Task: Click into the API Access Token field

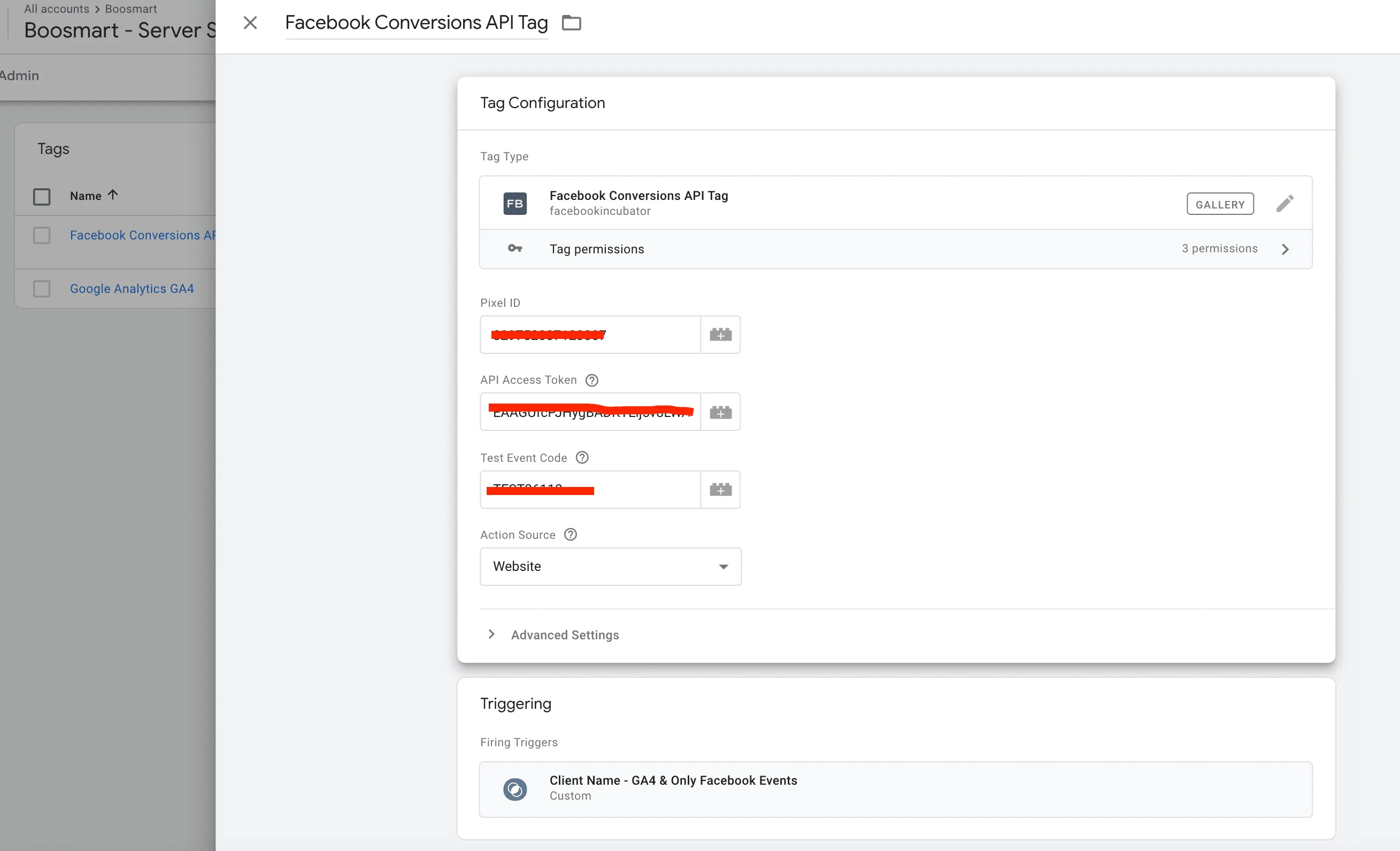Action: pos(590,412)
